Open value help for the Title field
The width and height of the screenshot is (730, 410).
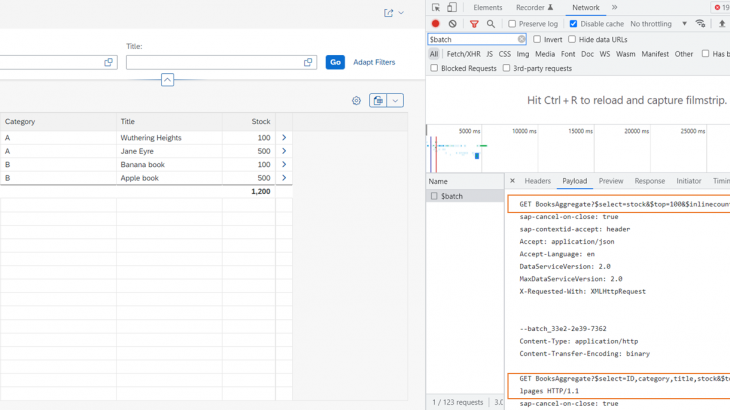click(308, 62)
